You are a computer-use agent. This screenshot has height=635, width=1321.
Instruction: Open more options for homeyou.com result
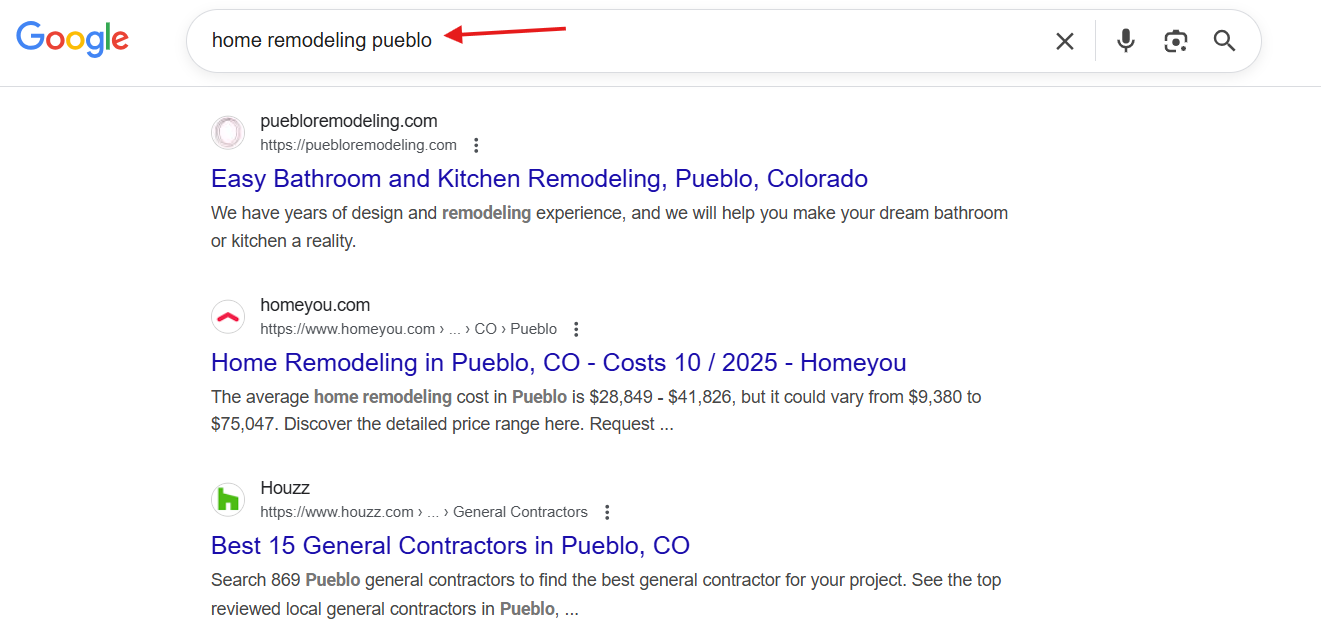pos(576,329)
